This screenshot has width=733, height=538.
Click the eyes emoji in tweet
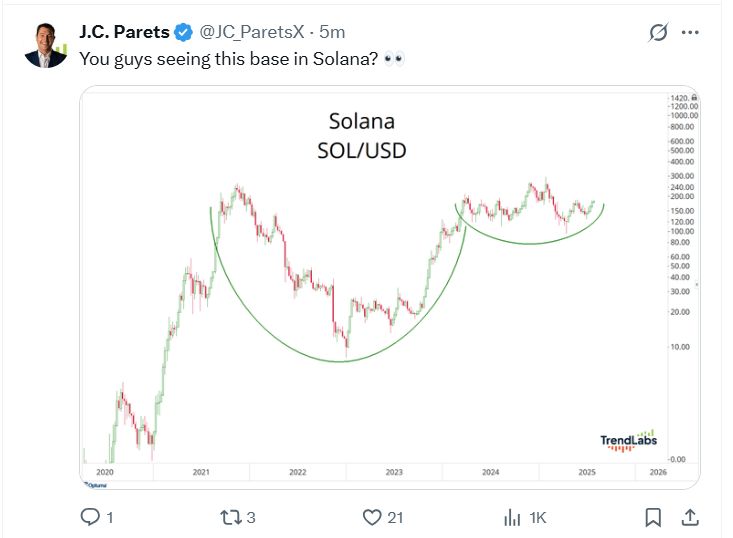395,58
